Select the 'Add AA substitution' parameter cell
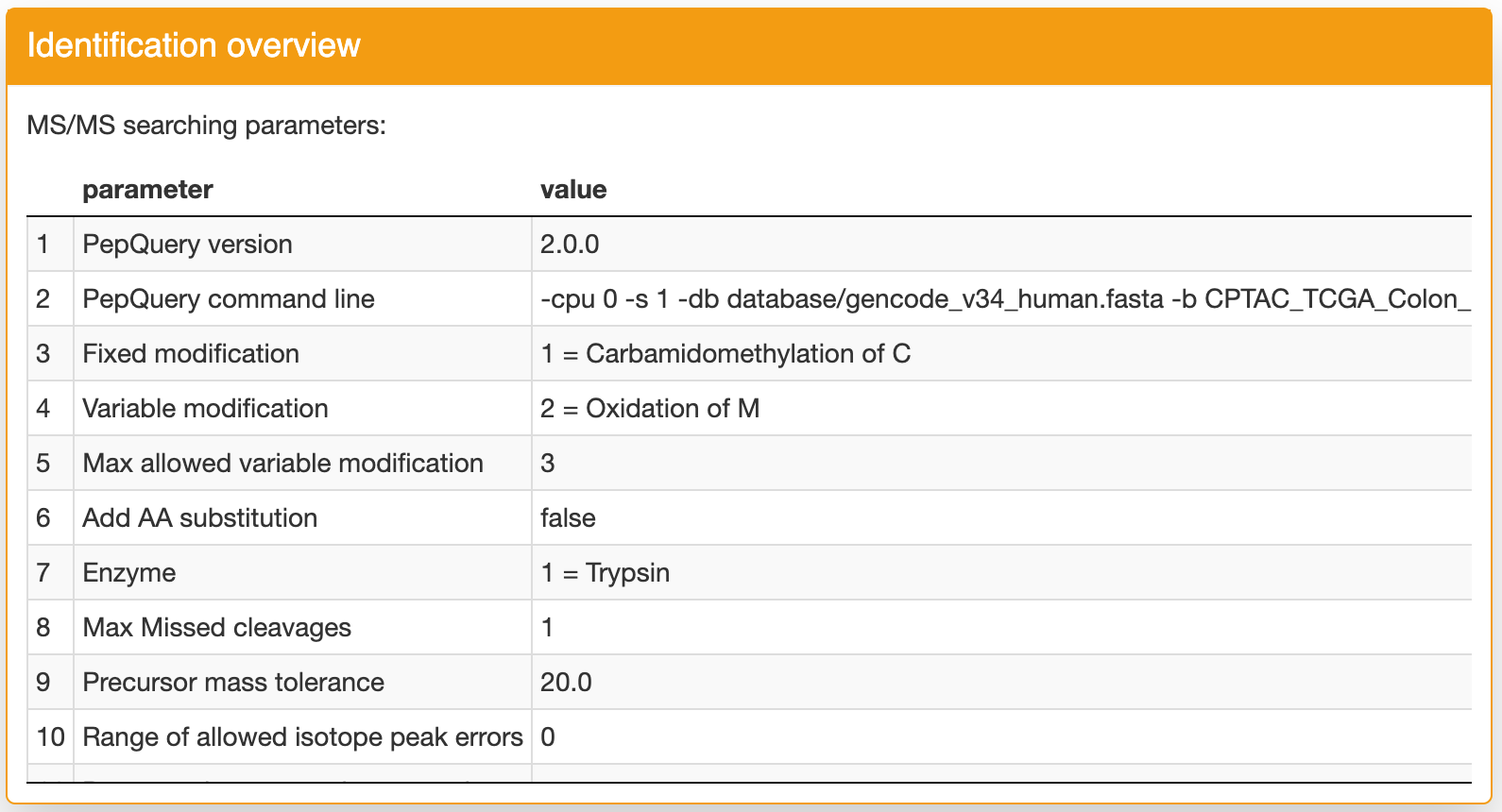 [x=302, y=518]
